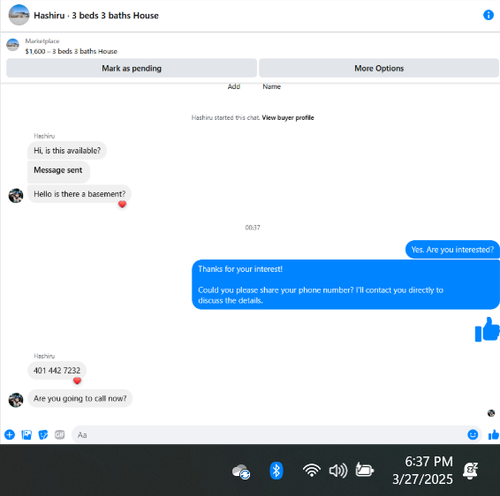Select the phone number message 401 442 7232
500x496 pixels.
pos(57,371)
